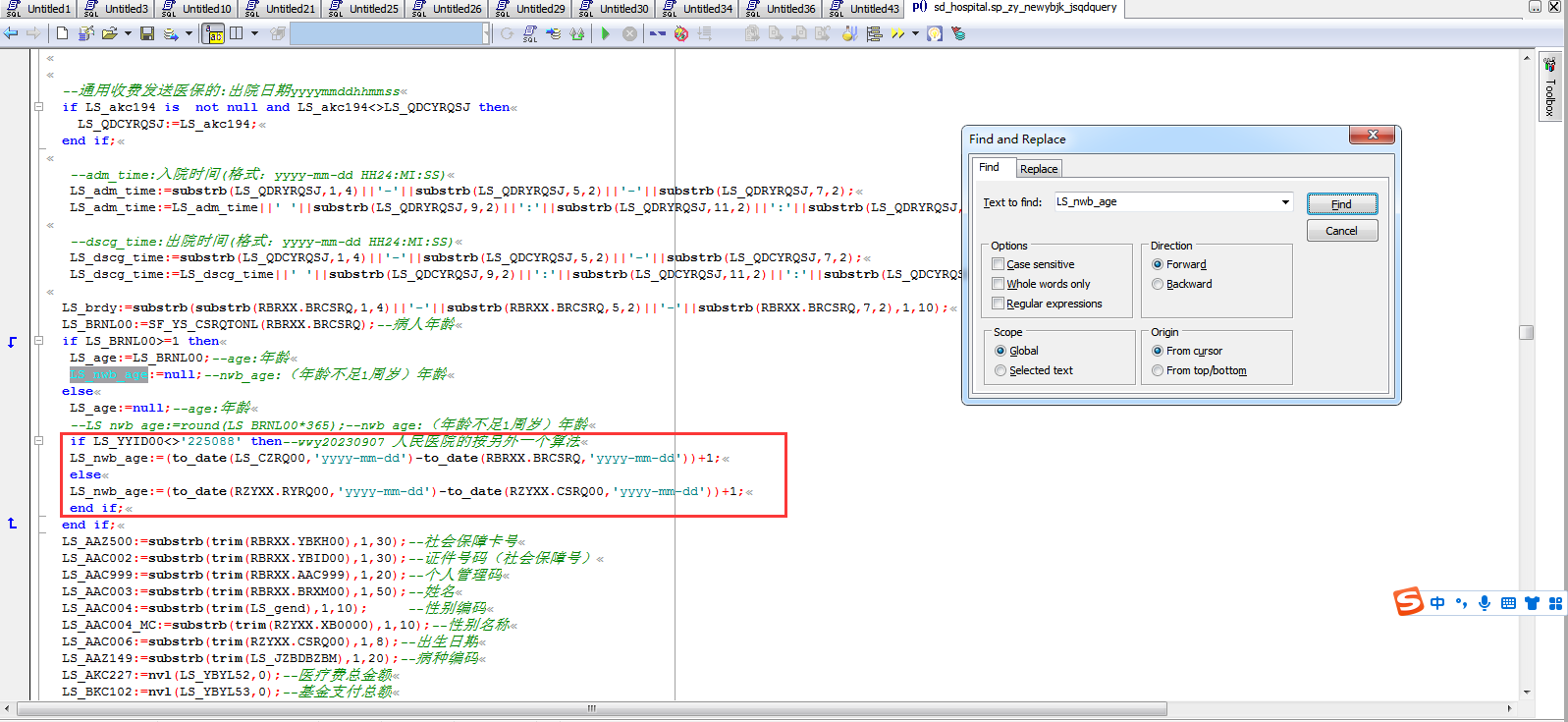Select Backward search direction
Viewport: 1568px width, 722px height.
tap(1158, 284)
